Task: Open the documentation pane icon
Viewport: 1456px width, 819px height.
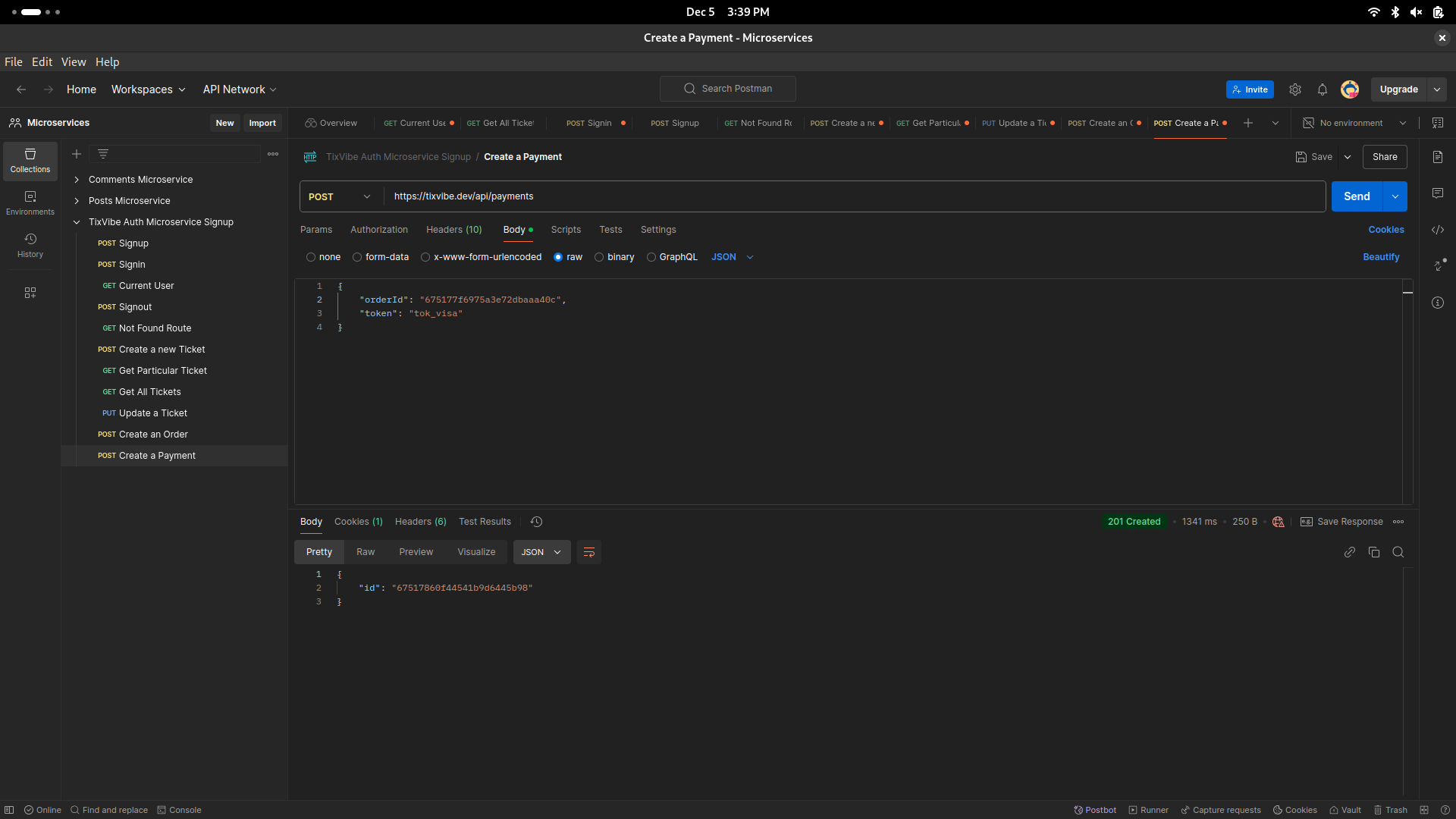Action: coord(1438,157)
